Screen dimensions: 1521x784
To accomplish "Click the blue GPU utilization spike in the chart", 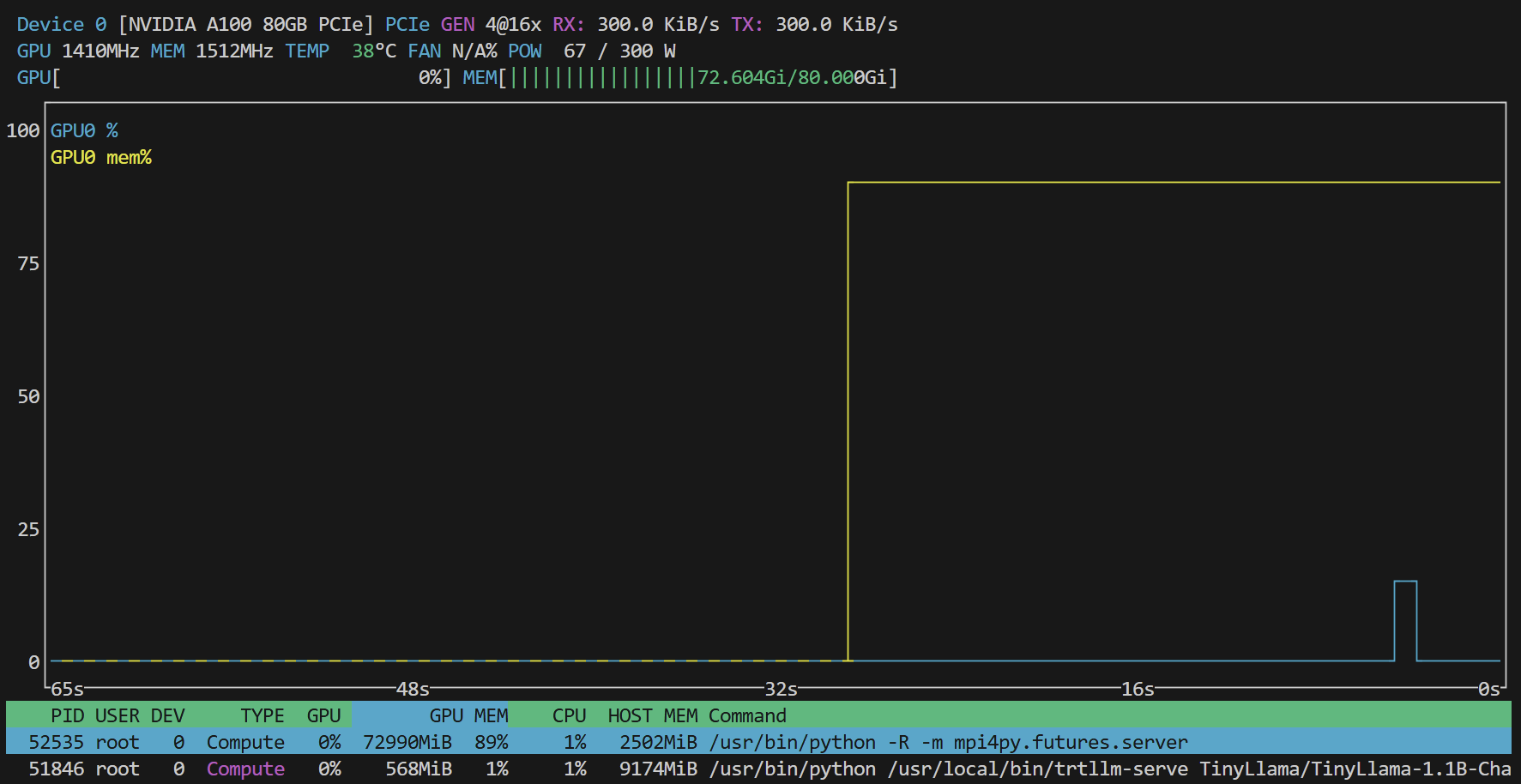I will click(1405, 618).
